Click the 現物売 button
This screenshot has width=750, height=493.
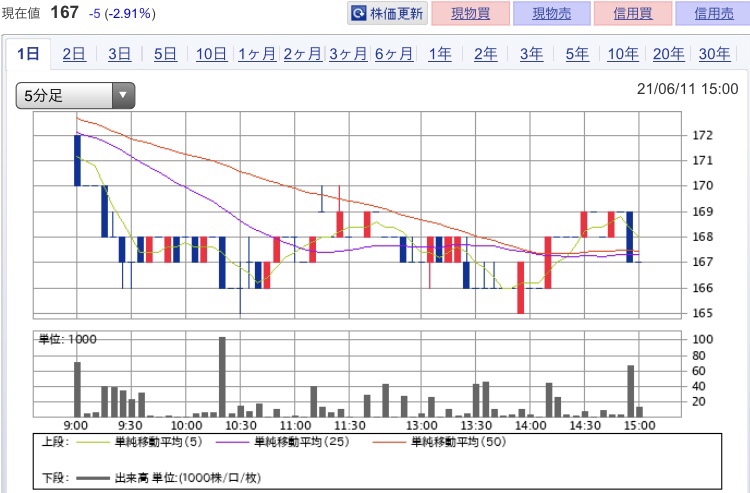[x=551, y=13]
